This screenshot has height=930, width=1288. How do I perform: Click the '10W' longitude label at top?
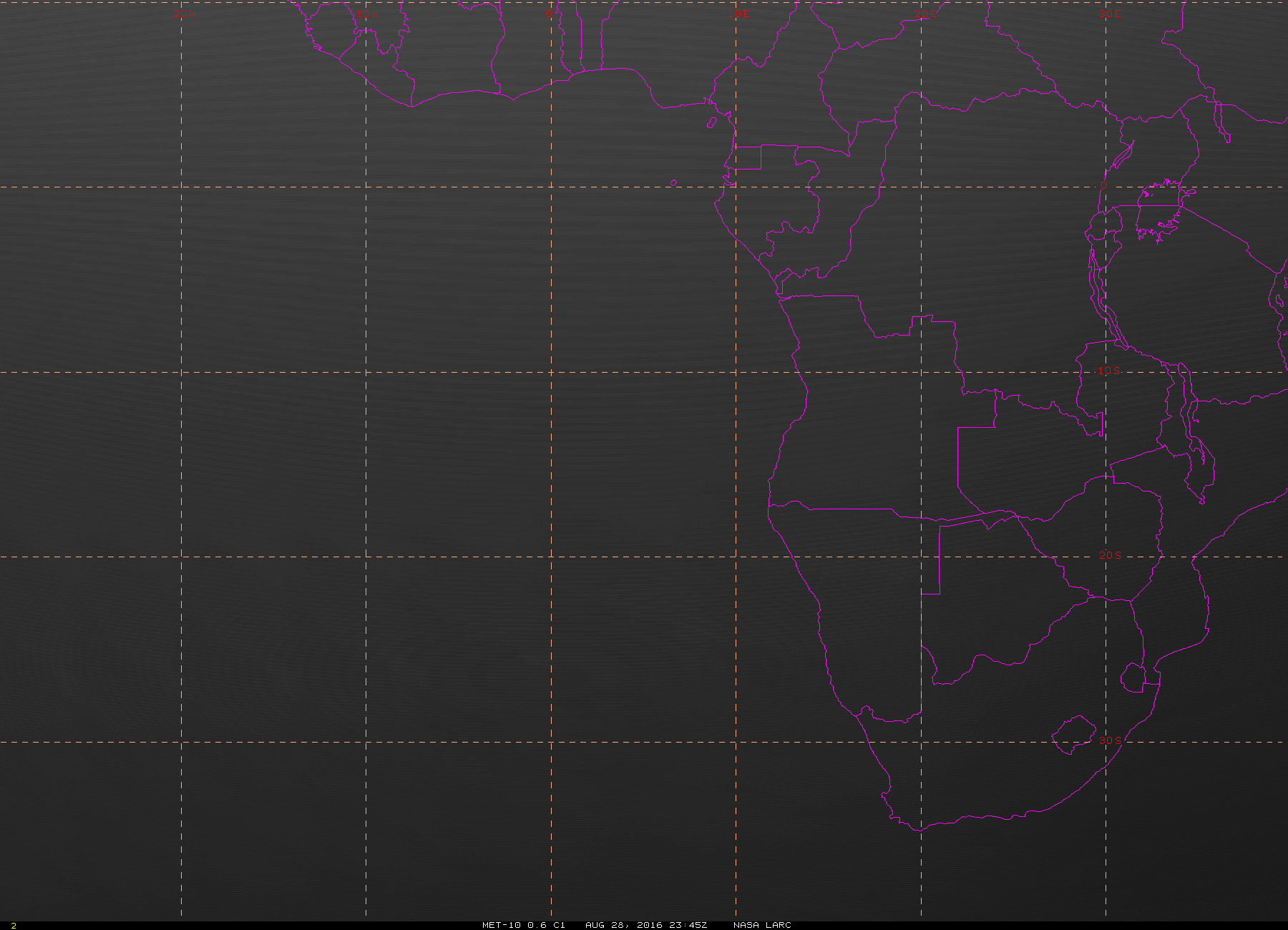point(368,13)
